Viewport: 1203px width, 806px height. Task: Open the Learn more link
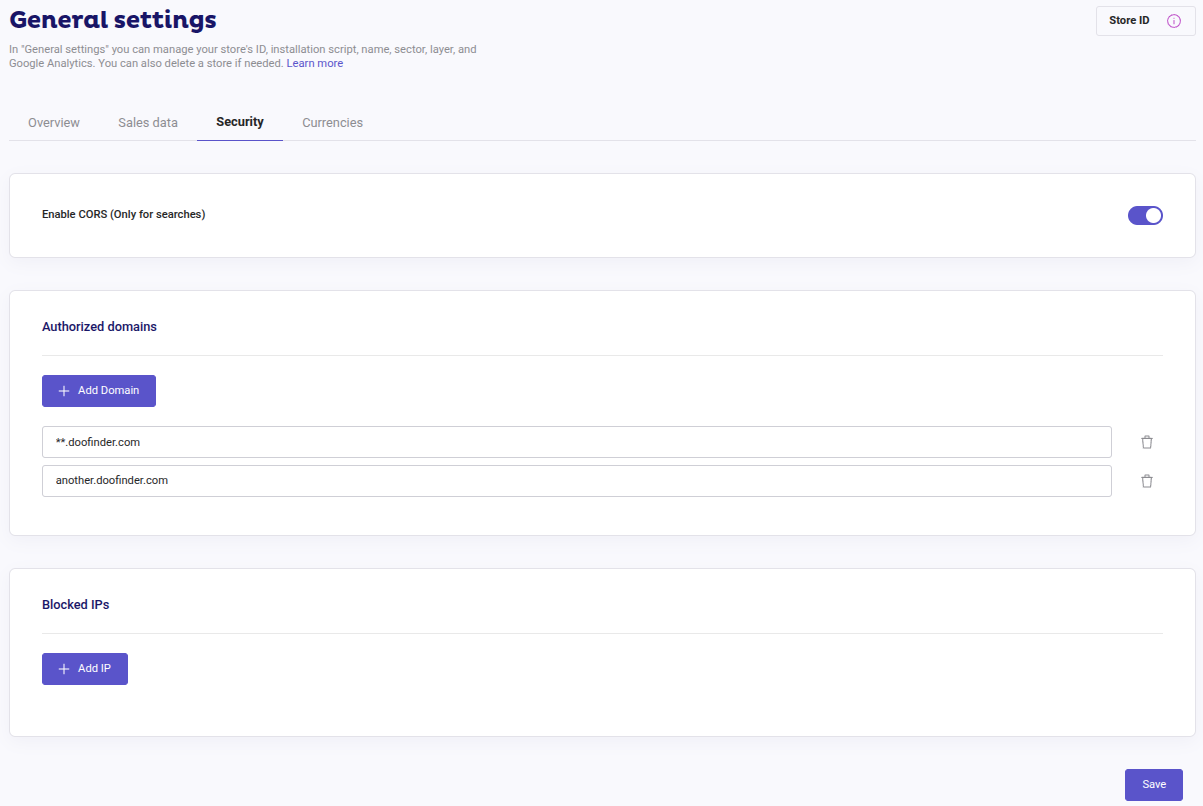point(314,63)
